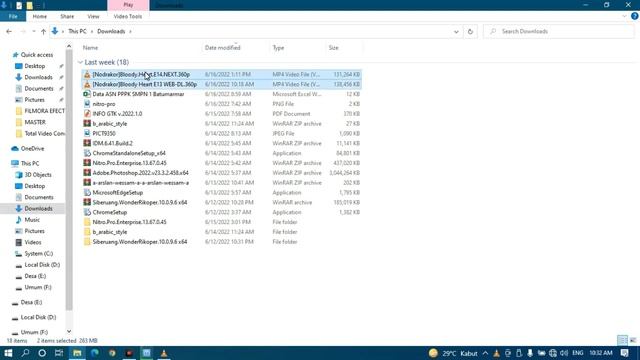This screenshot has height=360, width=640.
Task: Sort by the Name column header
Action: point(90,48)
